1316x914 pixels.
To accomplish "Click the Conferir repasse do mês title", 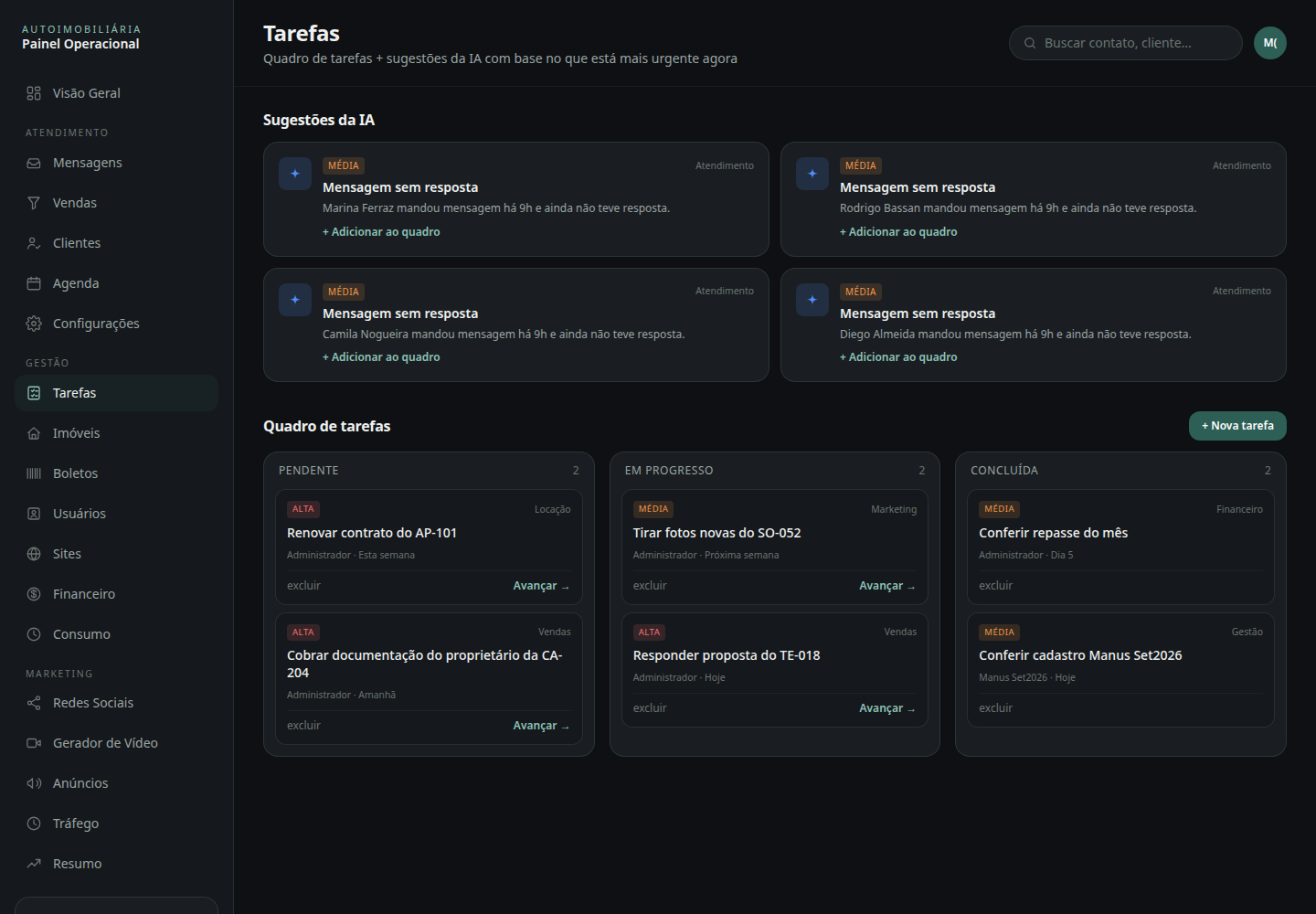I will [x=1053, y=533].
